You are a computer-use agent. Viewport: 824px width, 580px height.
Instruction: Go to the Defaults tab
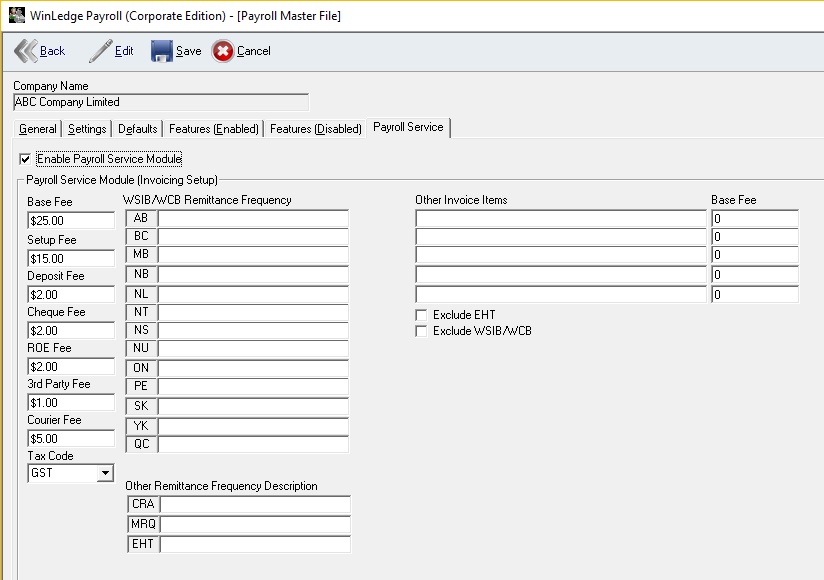[138, 129]
